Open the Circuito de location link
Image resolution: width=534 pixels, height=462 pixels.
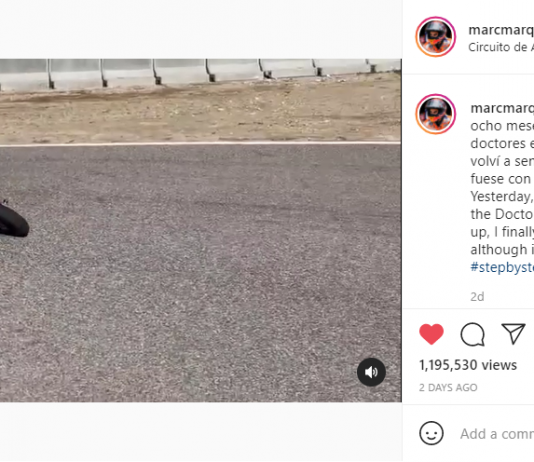[501, 47]
